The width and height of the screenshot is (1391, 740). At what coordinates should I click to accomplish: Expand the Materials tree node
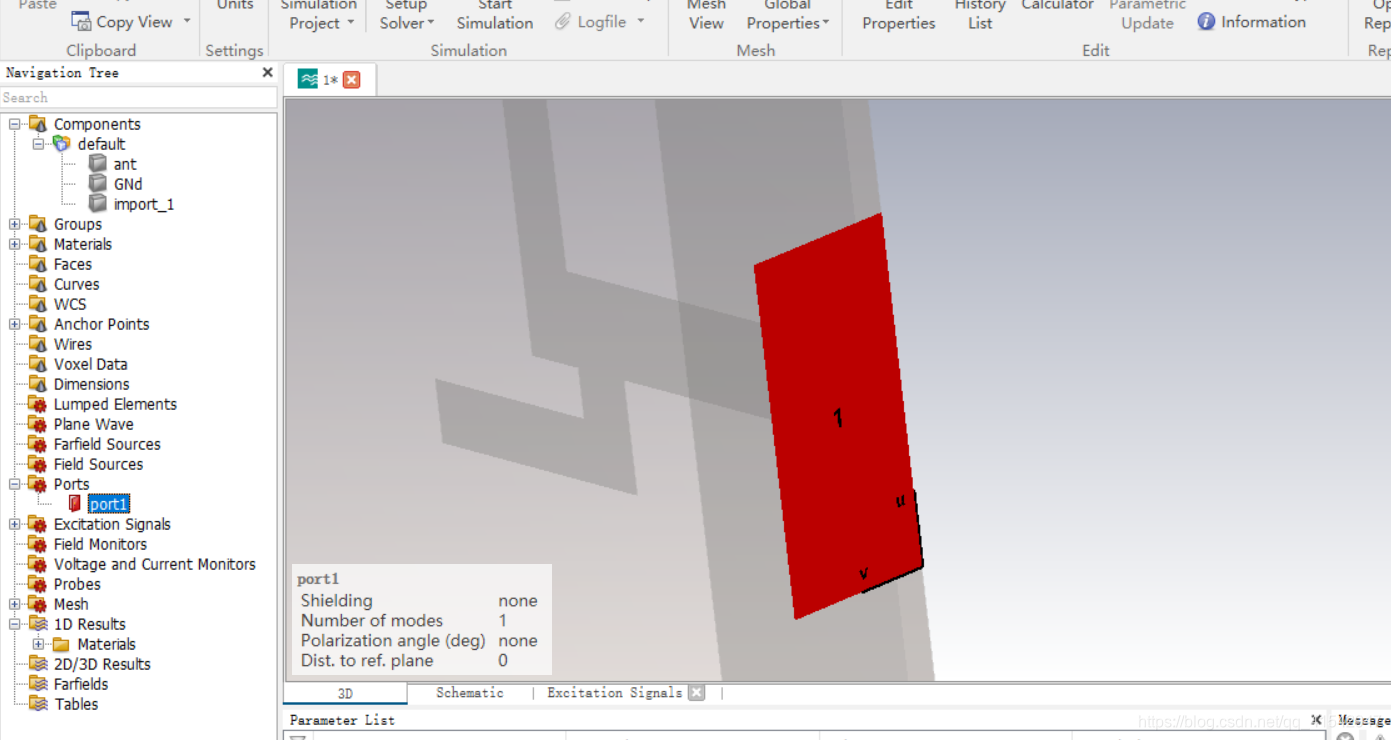(x=15, y=244)
